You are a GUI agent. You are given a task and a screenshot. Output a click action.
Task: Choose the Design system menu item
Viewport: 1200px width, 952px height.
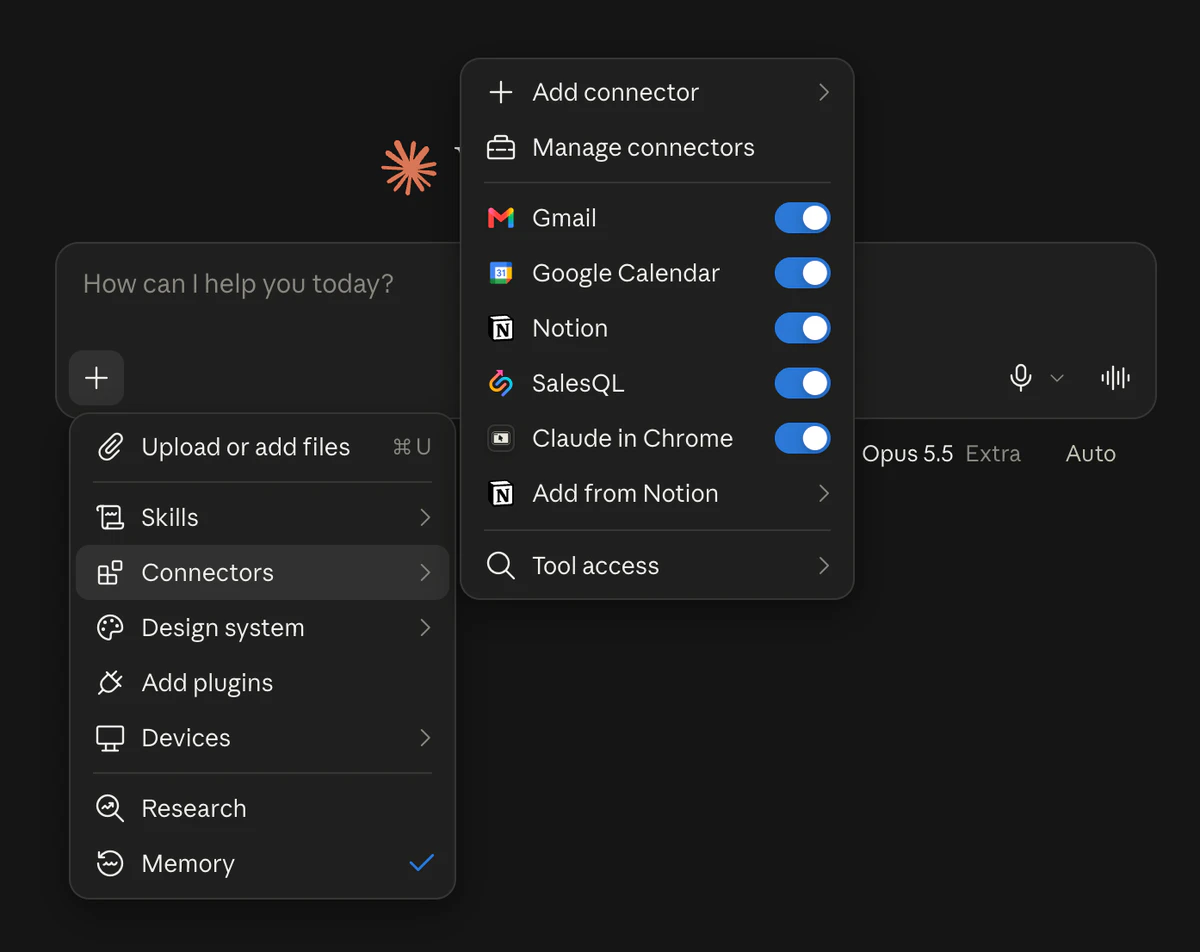click(263, 628)
